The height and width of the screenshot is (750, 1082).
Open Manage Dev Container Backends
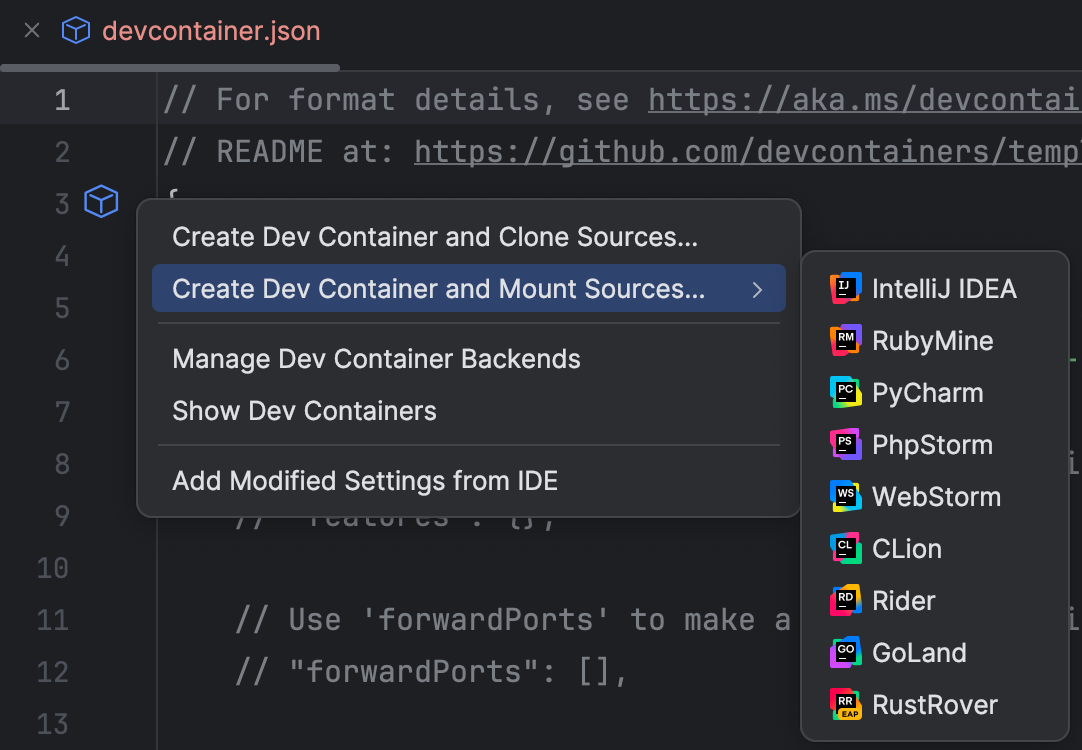click(376, 358)
